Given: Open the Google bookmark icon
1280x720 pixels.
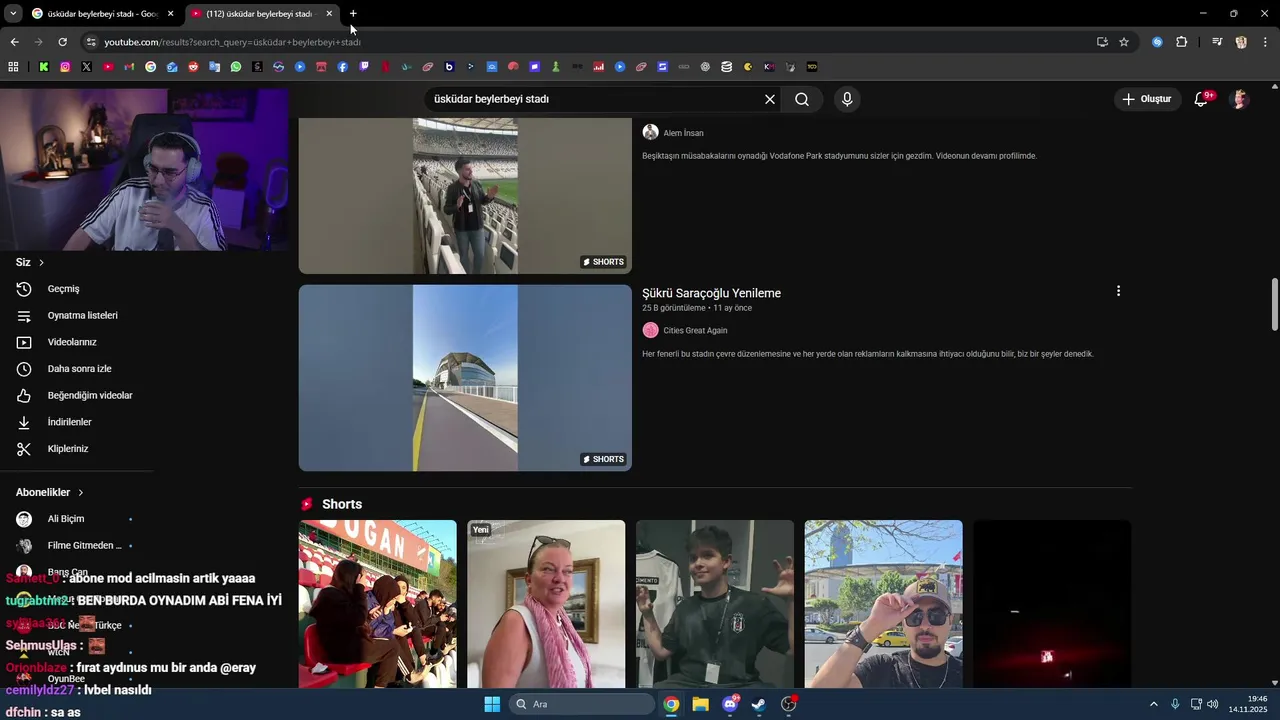Looking at the screenshot, I should pos(151,67).
